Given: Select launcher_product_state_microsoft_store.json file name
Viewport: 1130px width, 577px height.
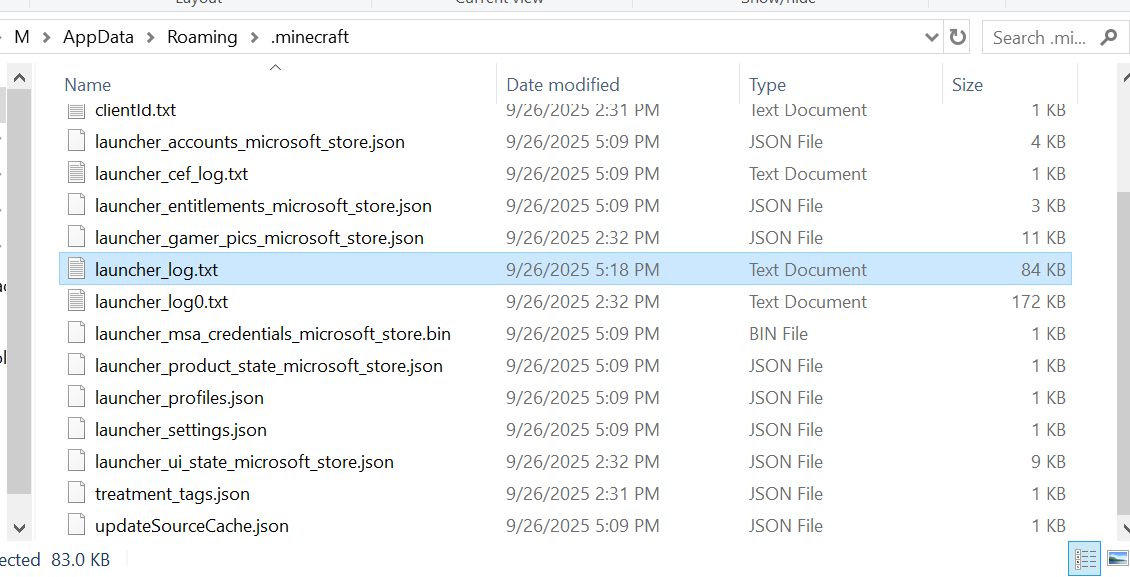Looking at the screenshot, I should pyautogui.click(x=269, y=366).
